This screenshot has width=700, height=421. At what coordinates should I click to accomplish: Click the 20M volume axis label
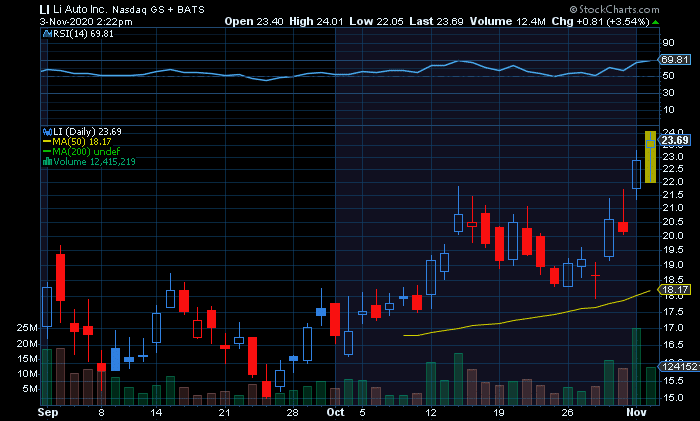27,344
